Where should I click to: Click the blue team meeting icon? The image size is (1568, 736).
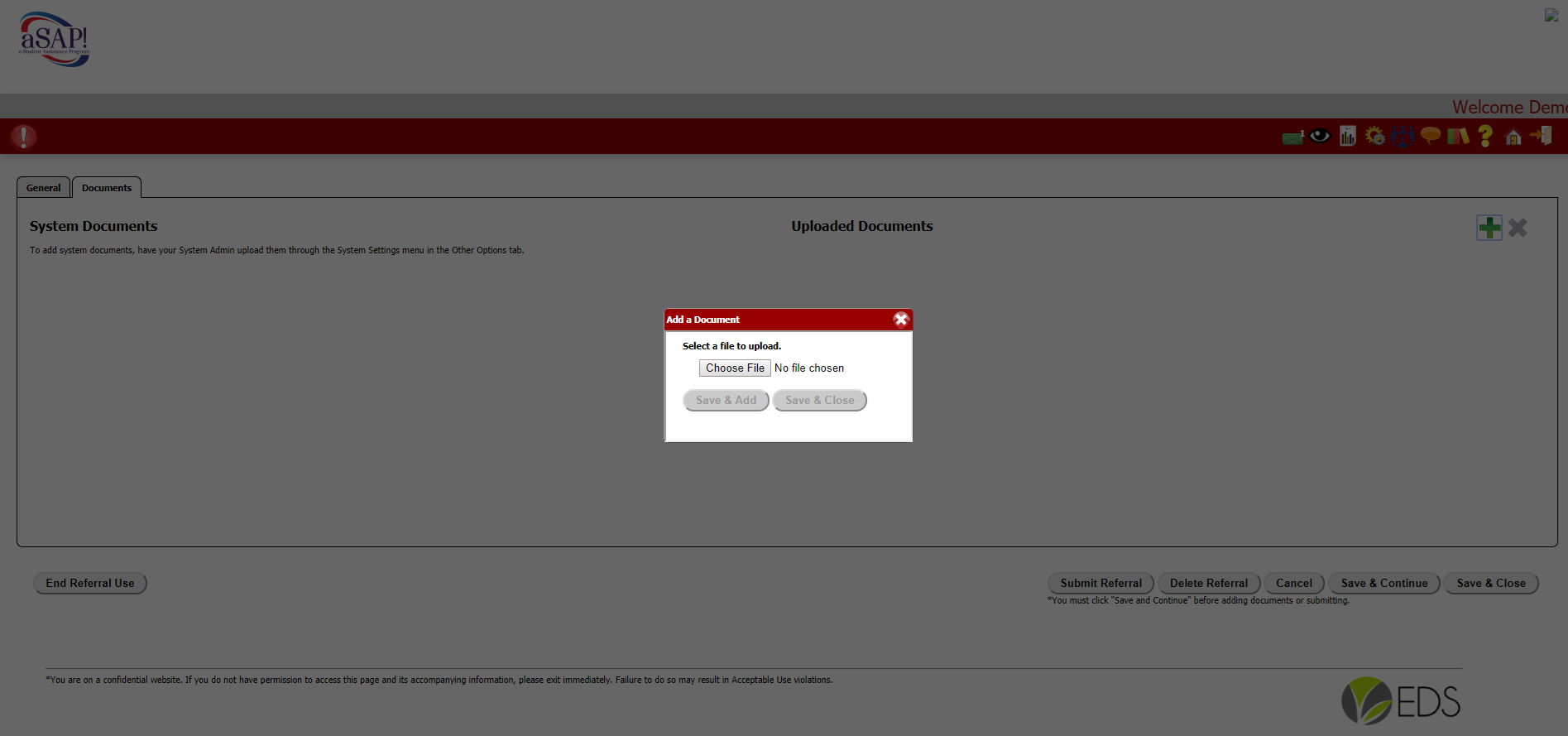[x=1403, y=136]
